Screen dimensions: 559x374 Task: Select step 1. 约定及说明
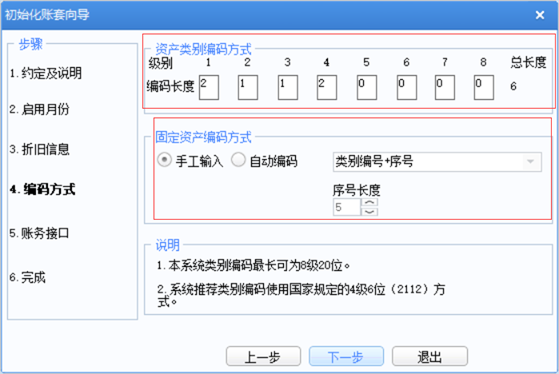(x=46, y=73)
